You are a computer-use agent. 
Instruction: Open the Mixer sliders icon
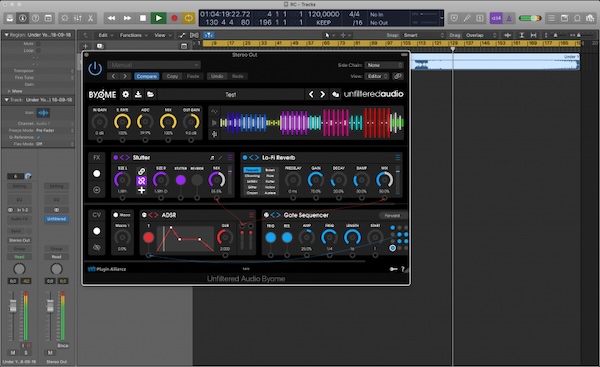(x=78, y=18)
